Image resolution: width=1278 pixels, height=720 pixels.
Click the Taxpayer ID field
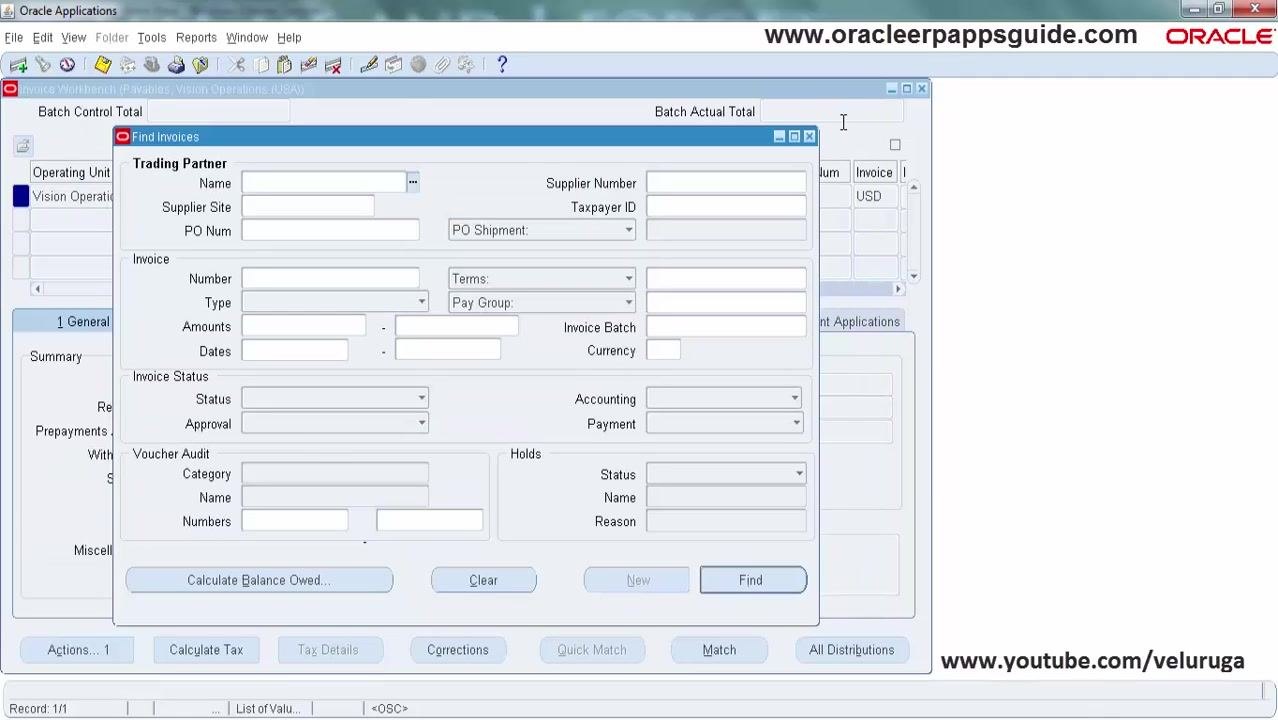pyautogui.click(x=726, y=207)
